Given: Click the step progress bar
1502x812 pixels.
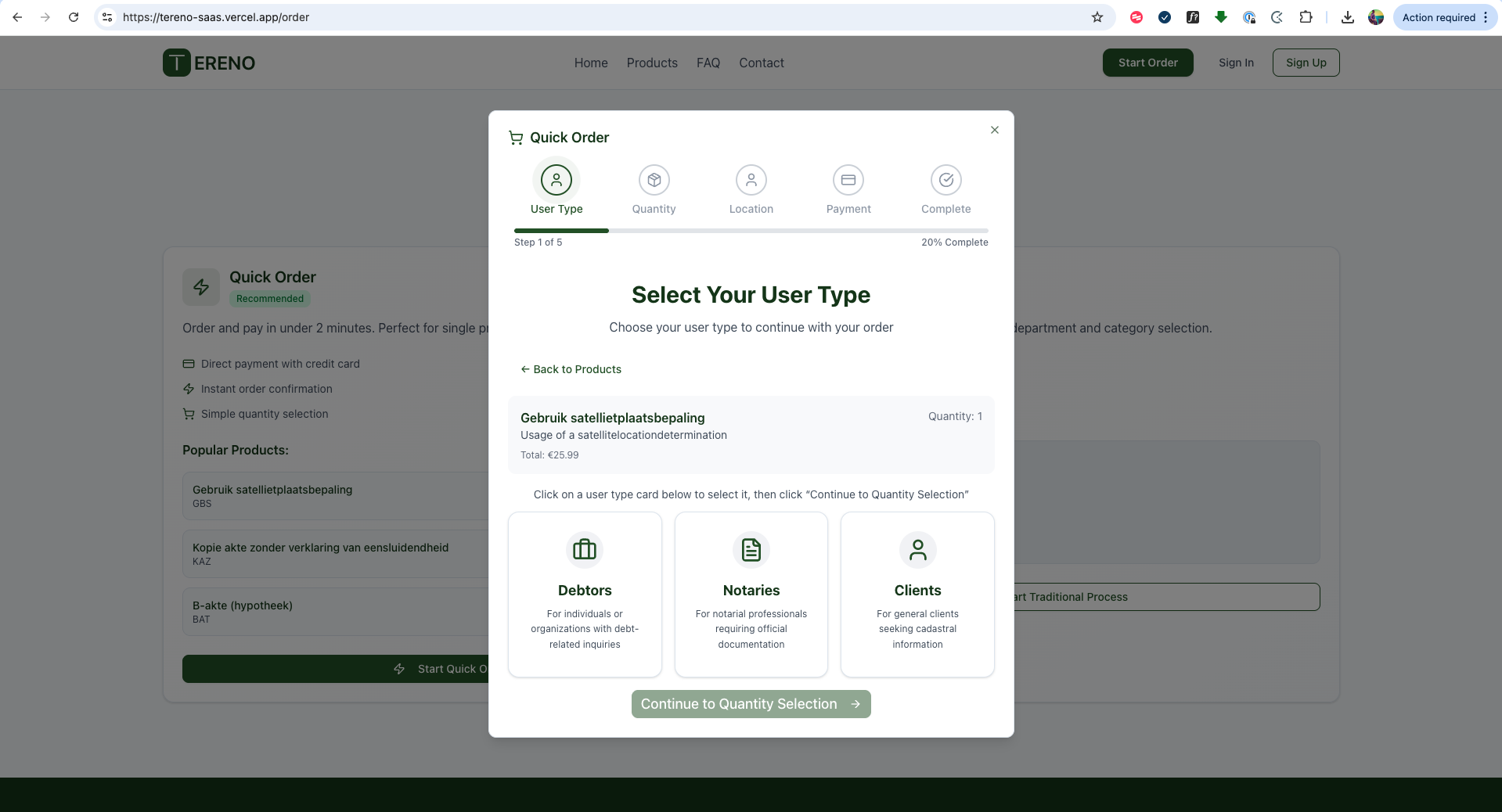Looking at the screenshot, I should [751, 231].
